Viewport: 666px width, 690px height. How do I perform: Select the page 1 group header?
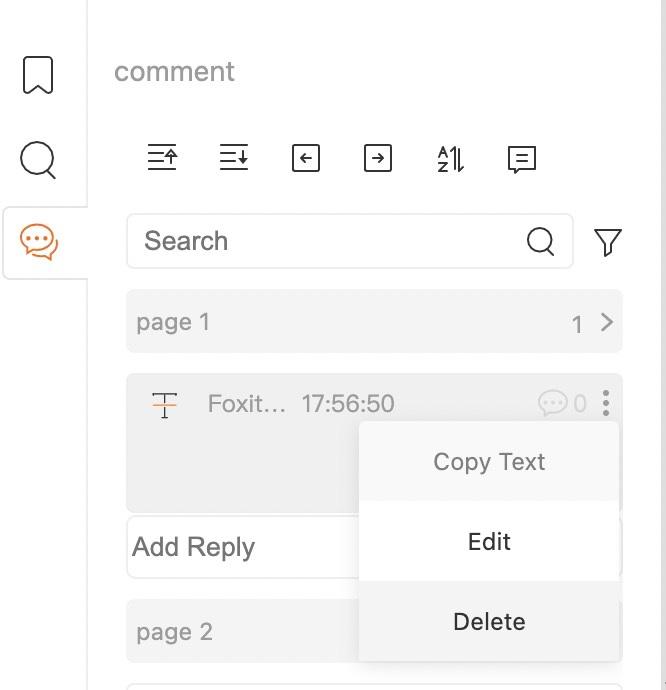(x=374, y=321)
